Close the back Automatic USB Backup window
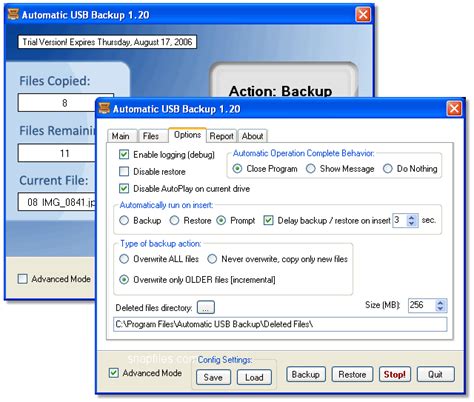 click(x=363, y=15)
